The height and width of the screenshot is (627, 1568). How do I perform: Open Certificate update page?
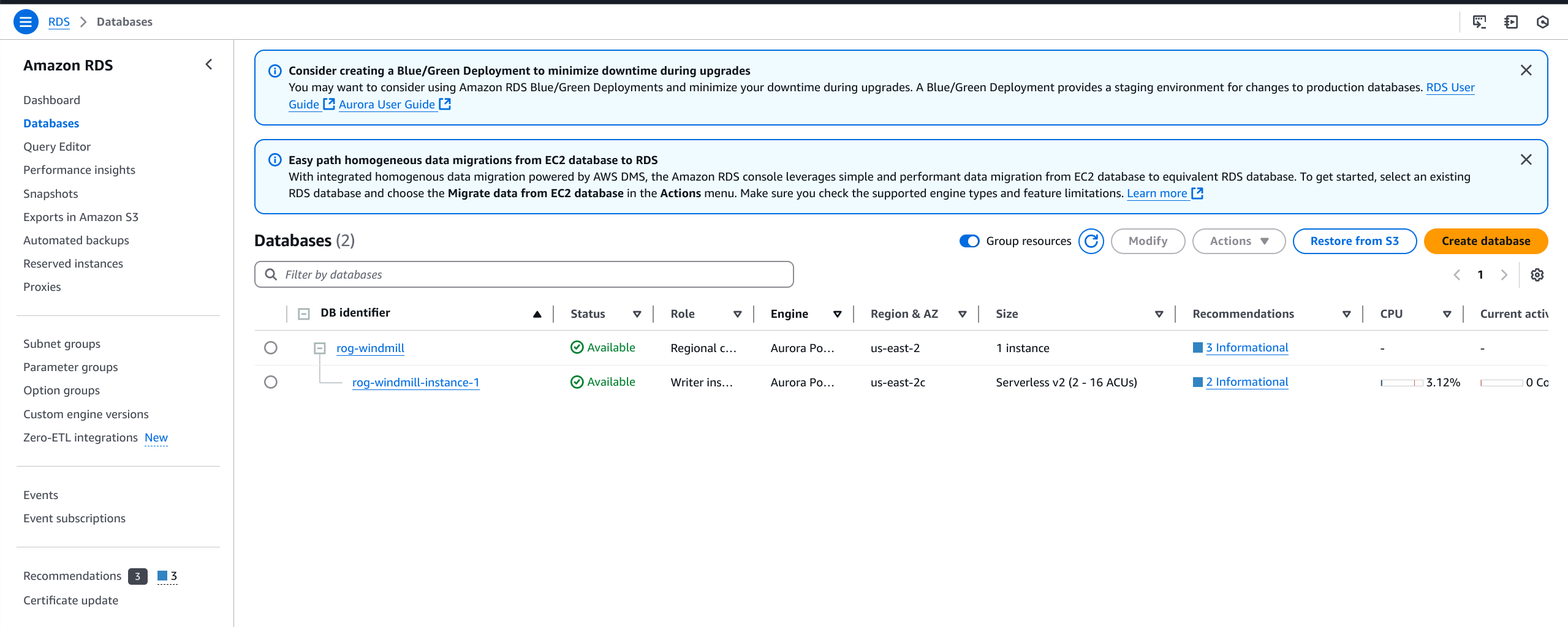coord(70,601)
